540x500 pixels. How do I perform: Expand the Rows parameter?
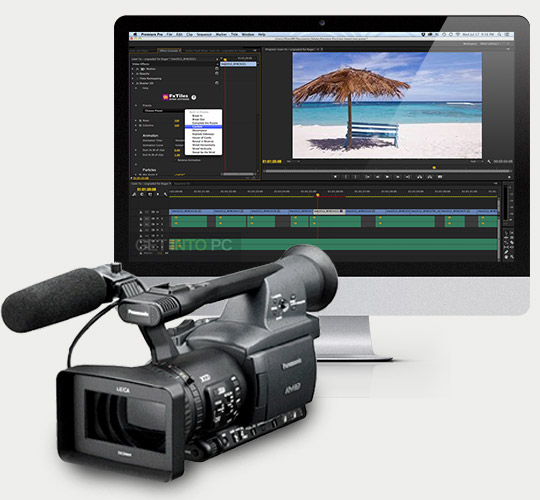point(136,121)
